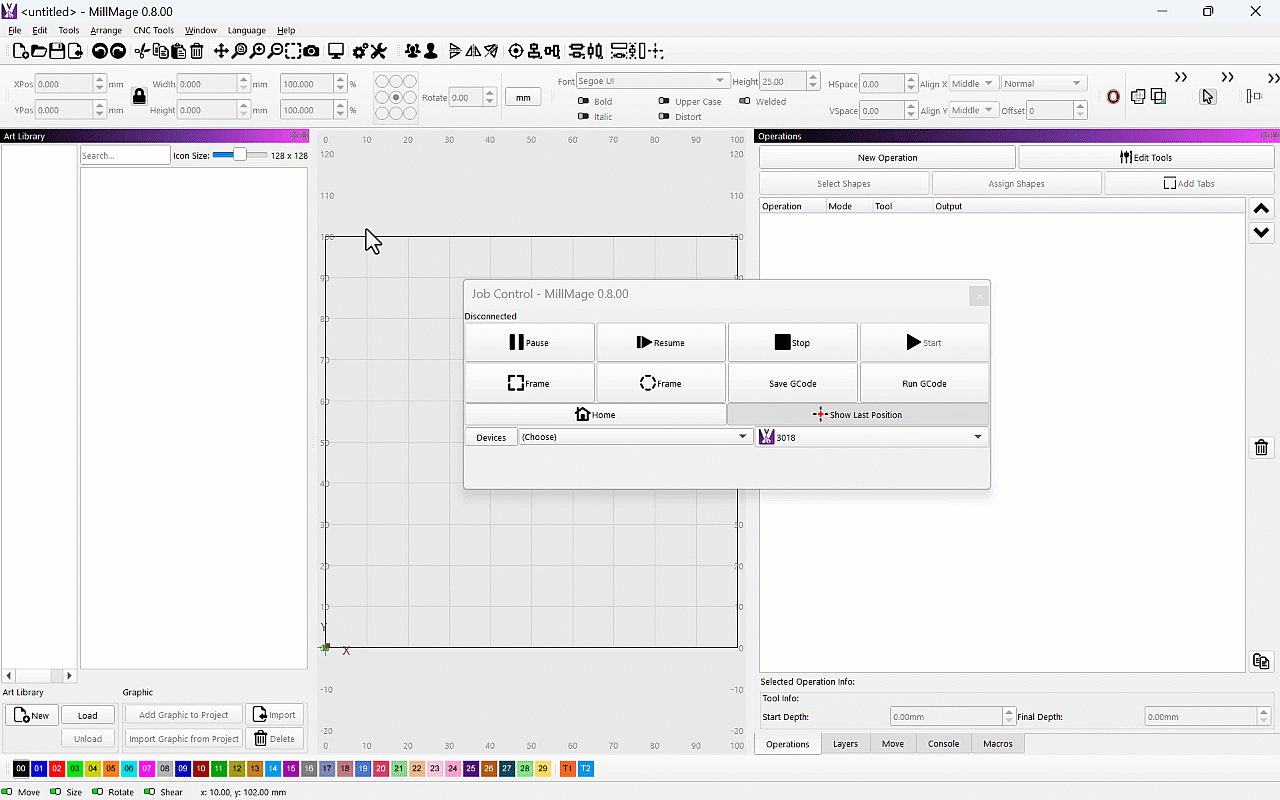Click the pan/move view arrows icon
1280x800 pixels.
221,51
